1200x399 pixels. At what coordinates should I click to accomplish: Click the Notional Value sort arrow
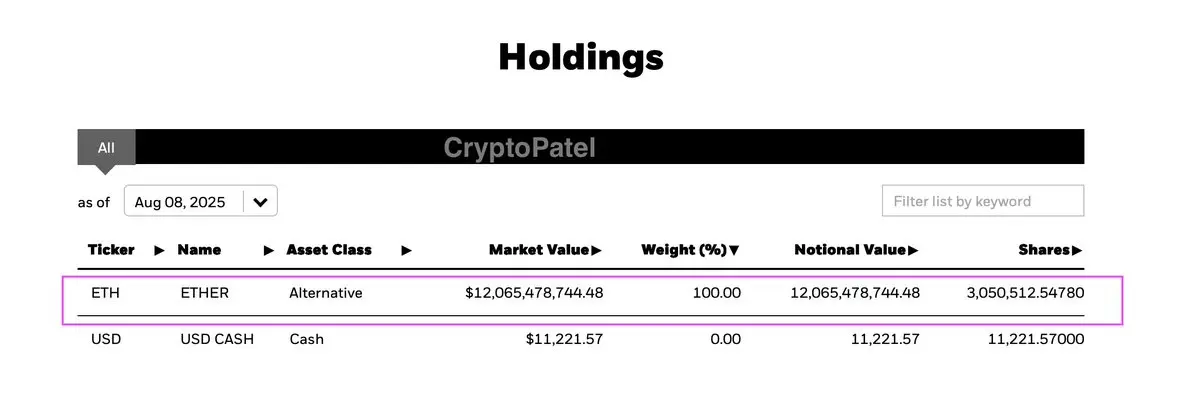pyautogui.click(x=913, y=250)
